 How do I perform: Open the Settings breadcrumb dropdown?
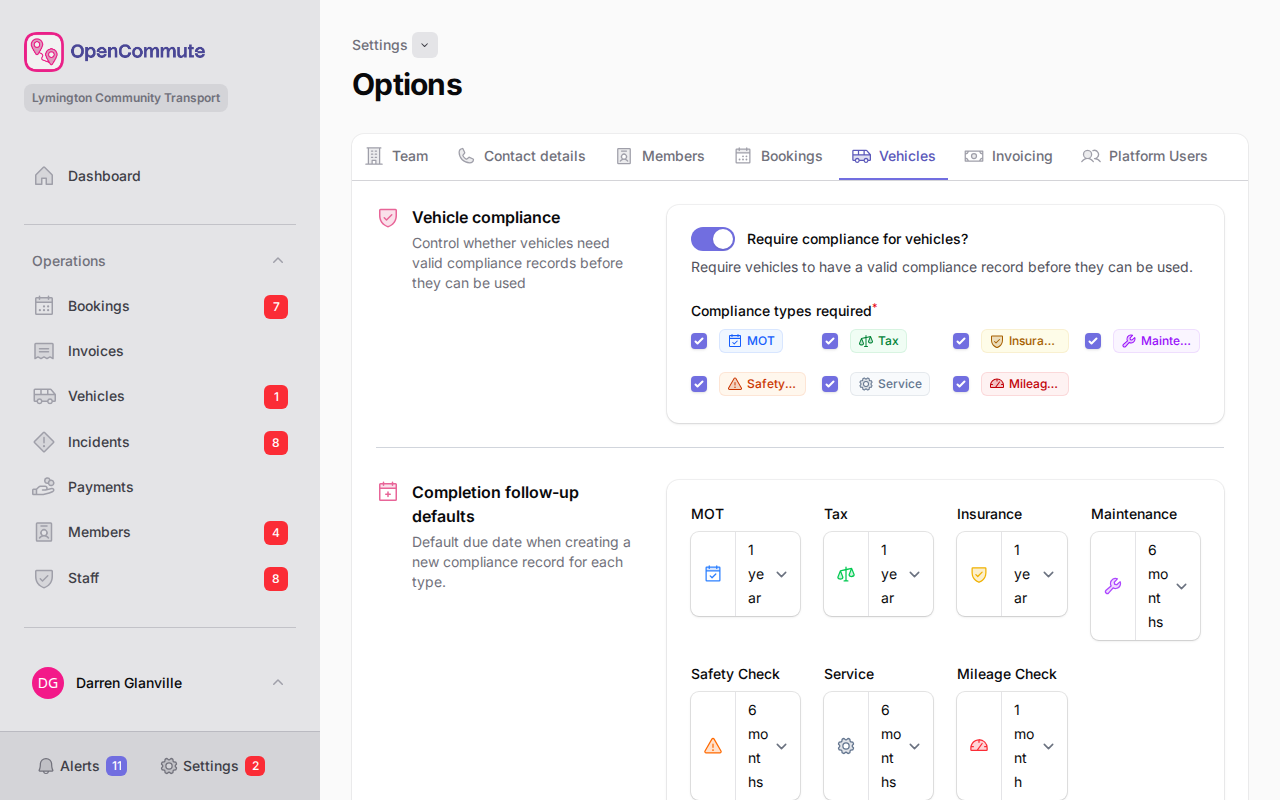(425, 45)
